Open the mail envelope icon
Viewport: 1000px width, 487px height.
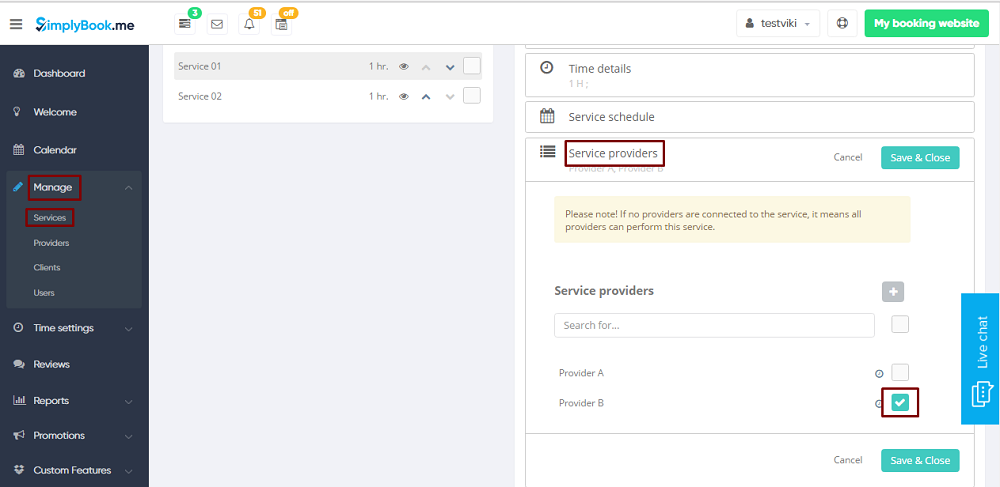pos(217,24)
